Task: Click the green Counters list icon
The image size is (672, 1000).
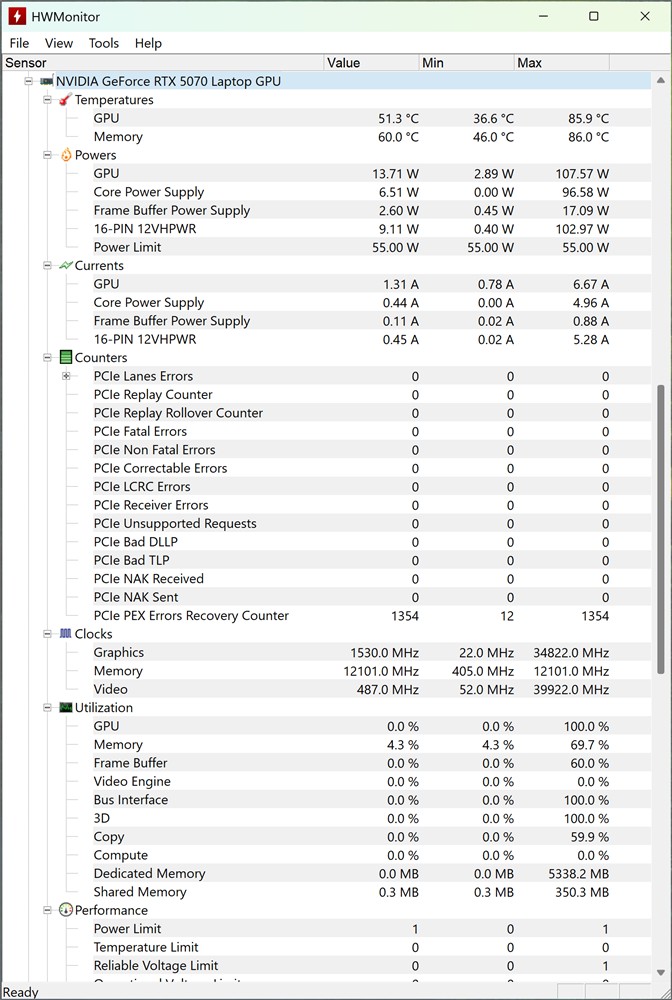Action: [65, 358]
